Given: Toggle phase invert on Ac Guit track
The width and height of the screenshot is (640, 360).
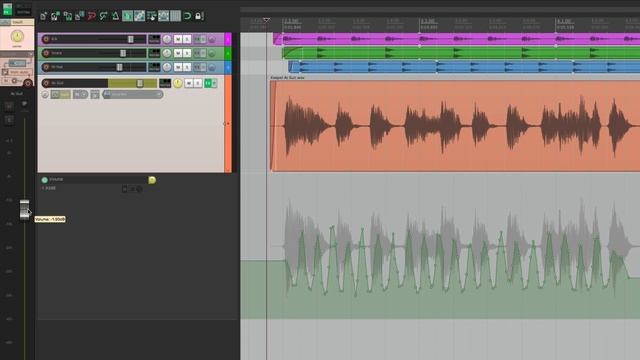Looking at the screenshot, I should 45,95.
